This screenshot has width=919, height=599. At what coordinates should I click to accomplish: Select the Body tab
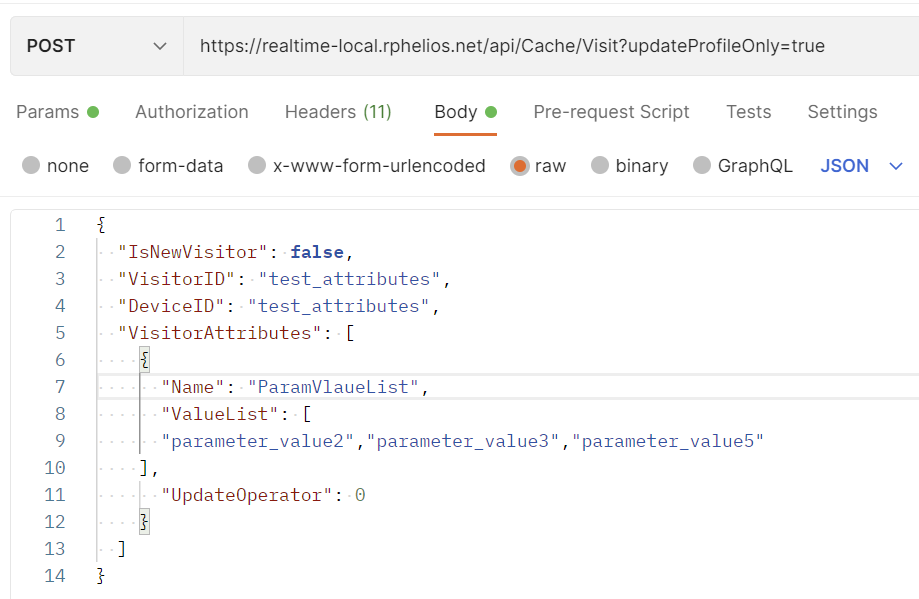click(x=455, y=112)
